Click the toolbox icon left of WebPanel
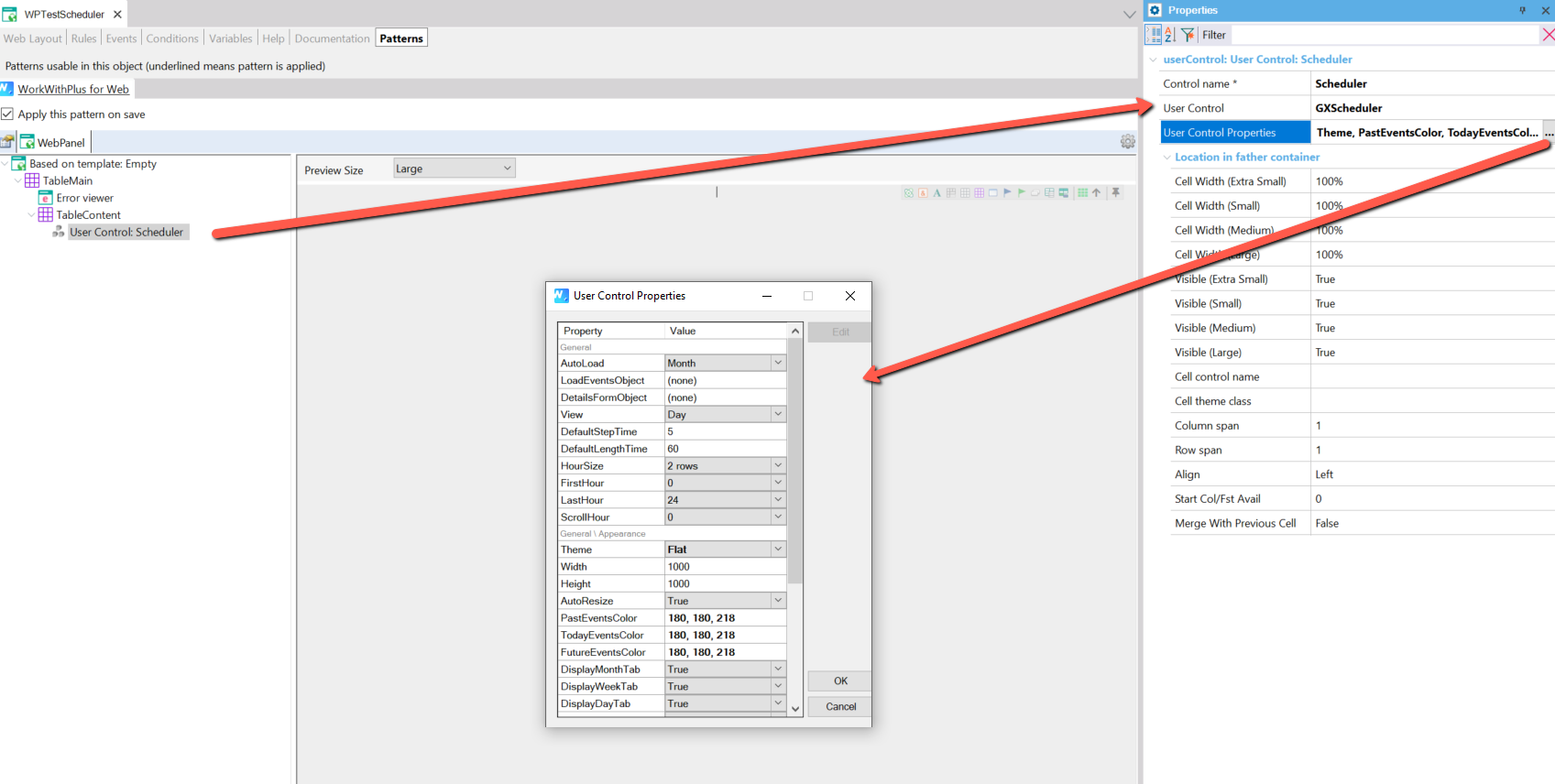The height and width of the screenshot is (784, 1555). tap(8, 142)
